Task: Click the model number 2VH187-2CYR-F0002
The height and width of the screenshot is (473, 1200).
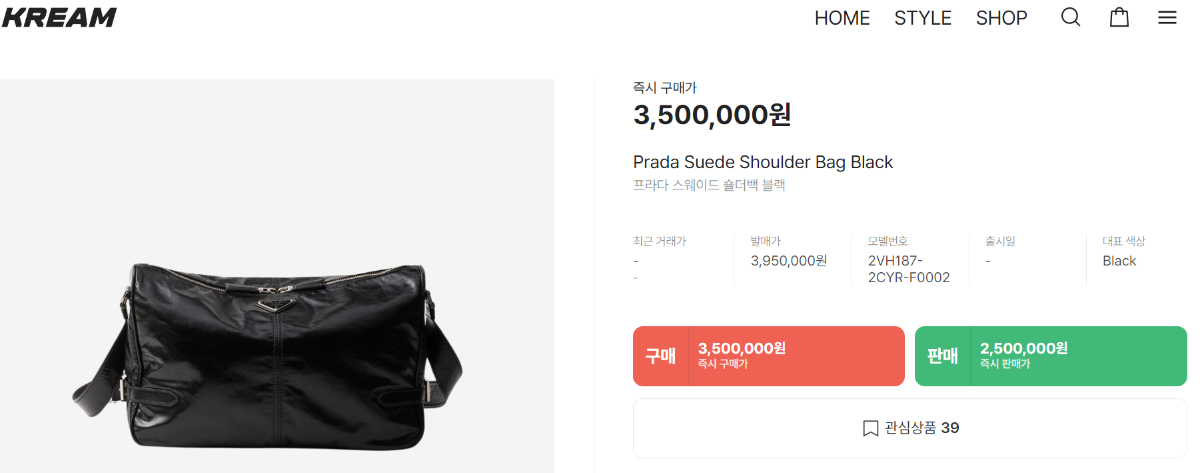Action: [909, 269]
